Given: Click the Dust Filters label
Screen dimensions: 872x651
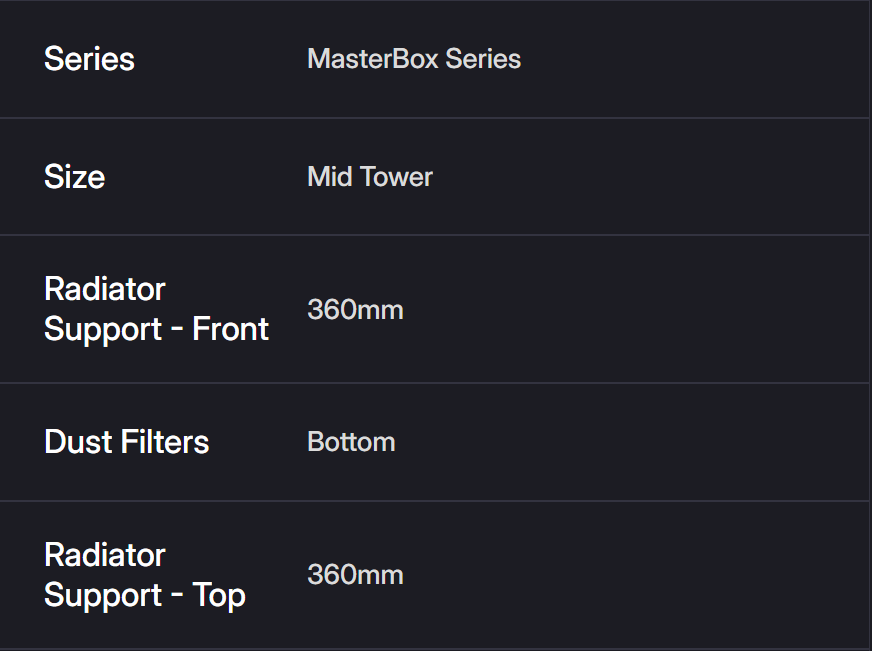Looking at the screenshot, I should point(127,442).
